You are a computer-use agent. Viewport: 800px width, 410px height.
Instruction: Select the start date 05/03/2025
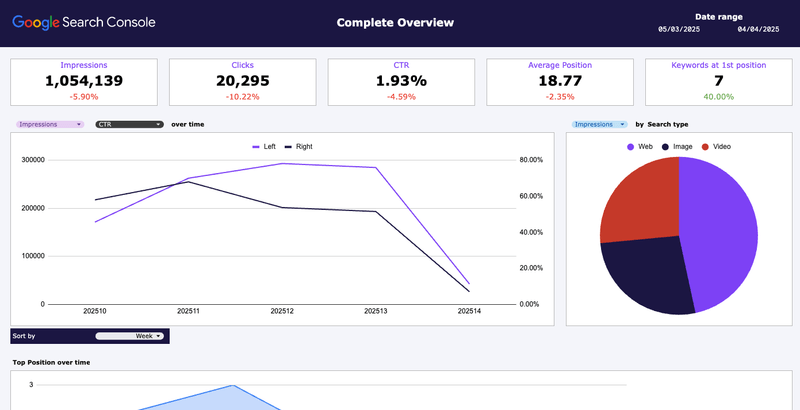[x=679, y=30]
